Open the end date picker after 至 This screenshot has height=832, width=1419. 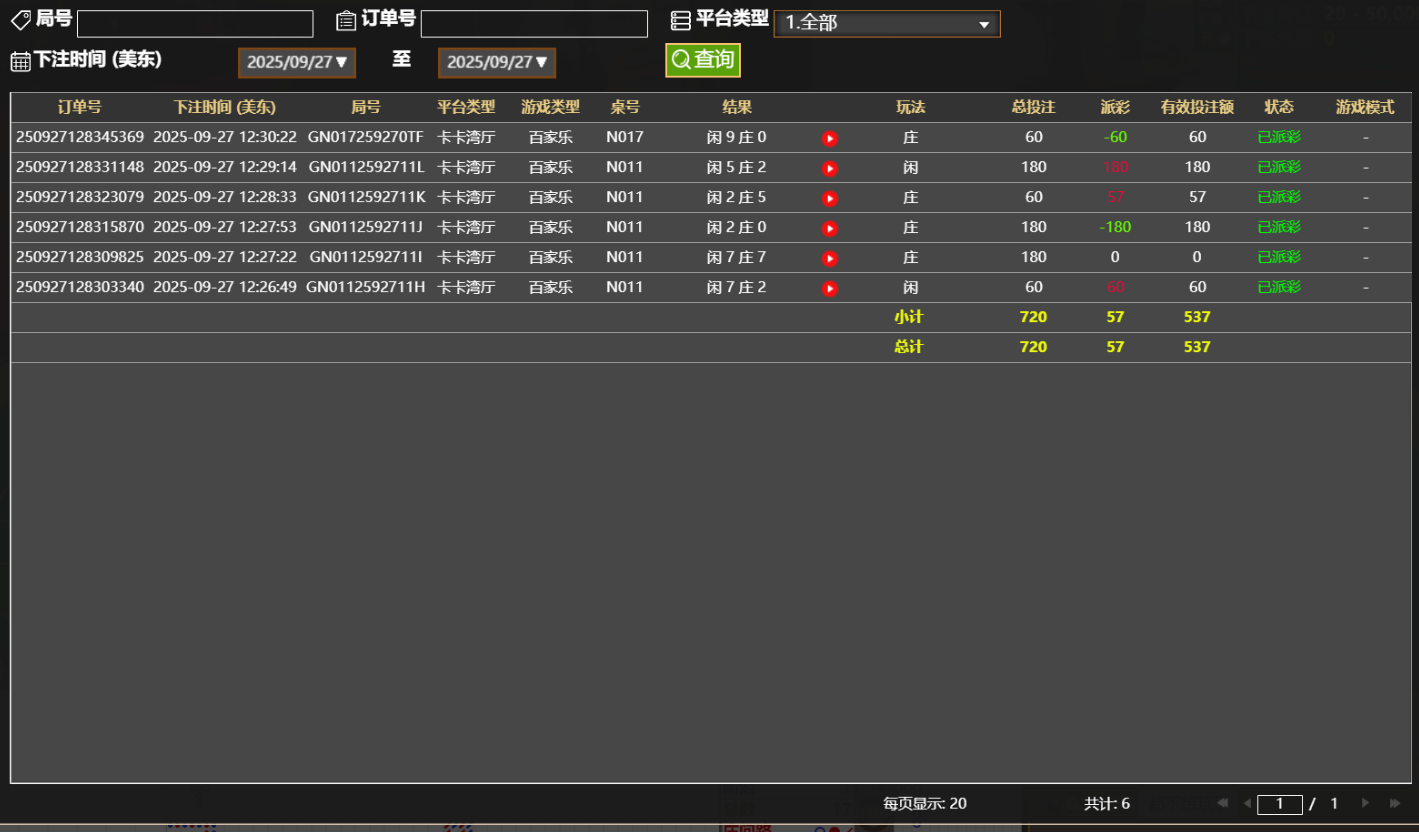pyautogui.click(x=497, y=62)
